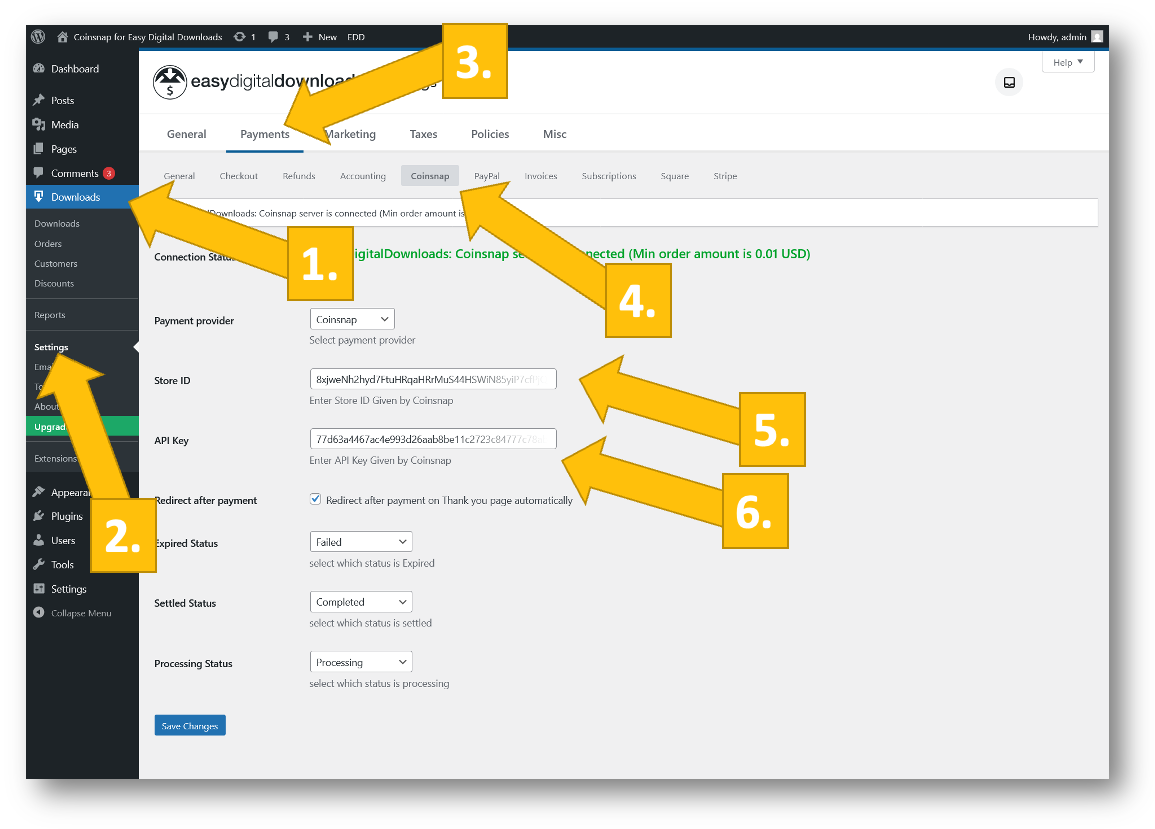This screenshot has height=829, width=1155.
Task: Open the Customers submenu link
Action: (x=56, y=263)
